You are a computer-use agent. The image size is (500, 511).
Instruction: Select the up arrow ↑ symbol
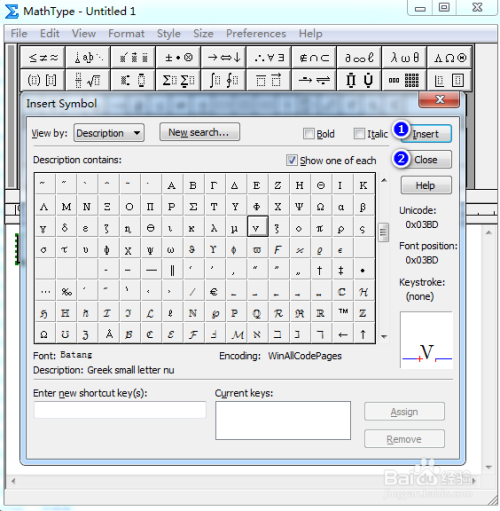[x=363, y=334]
